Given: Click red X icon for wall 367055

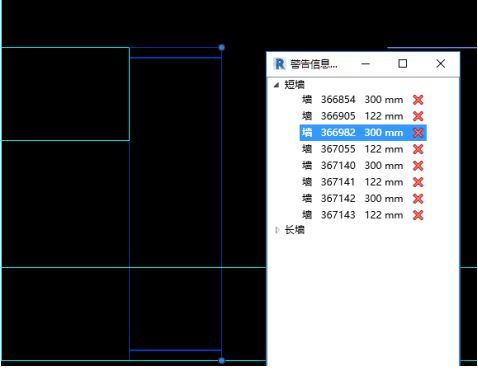Looking at the screenshot, I should (x=418, y=149).
